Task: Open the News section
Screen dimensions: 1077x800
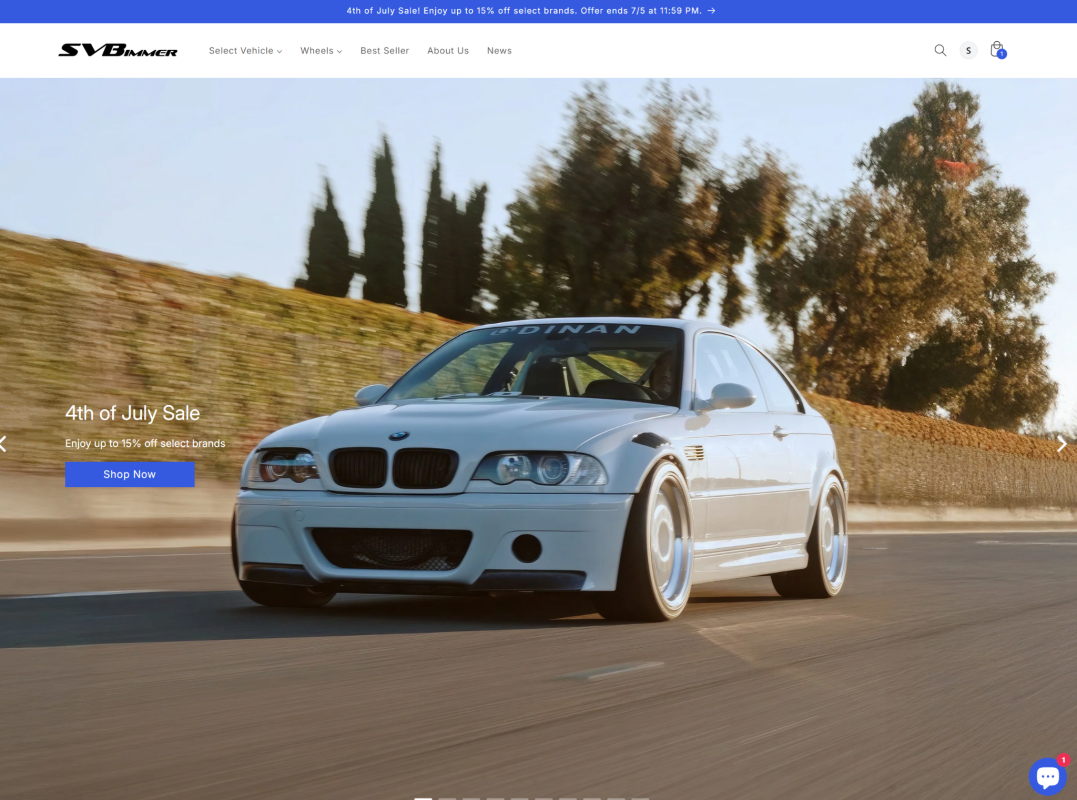Action: pyautogui.click(x=499, y=51)
